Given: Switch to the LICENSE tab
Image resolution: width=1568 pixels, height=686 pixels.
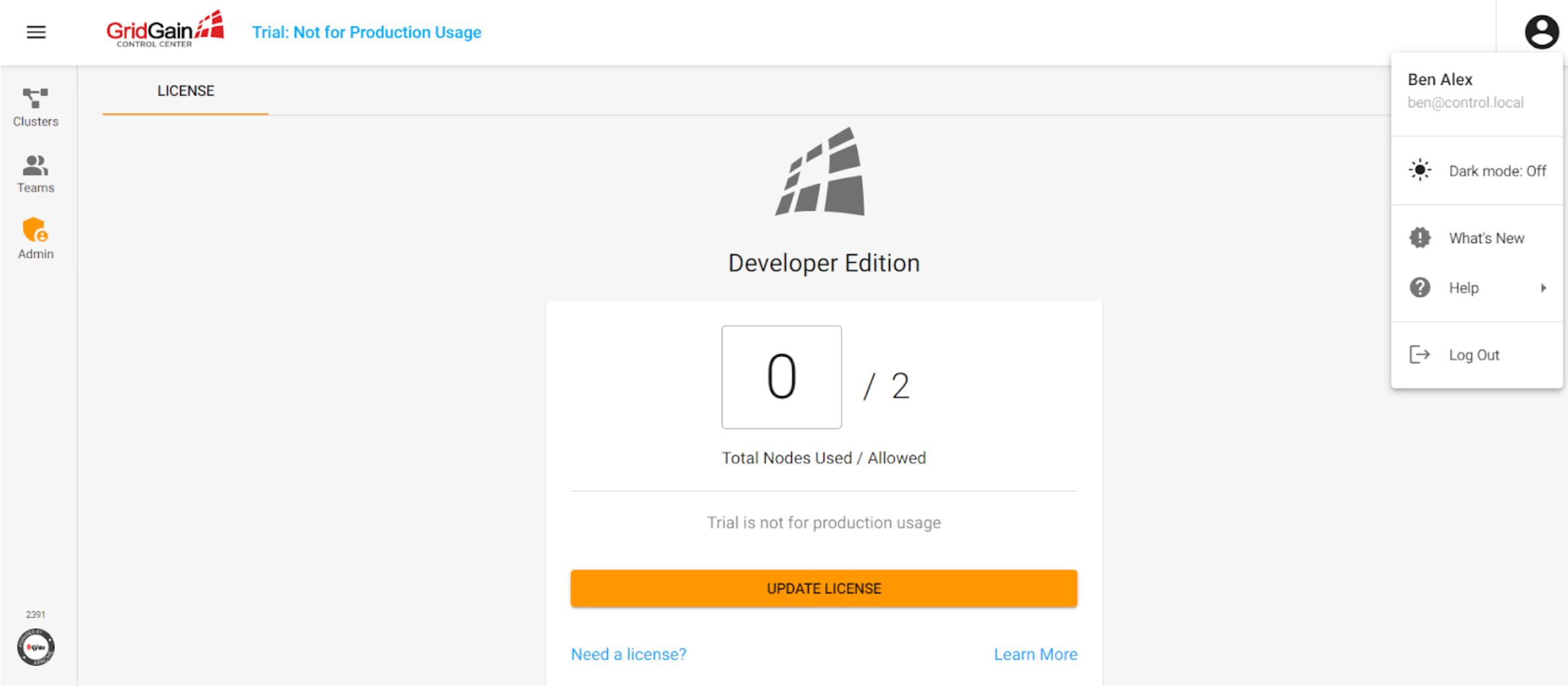Looking at the screenshot, I should pos(185,91).
